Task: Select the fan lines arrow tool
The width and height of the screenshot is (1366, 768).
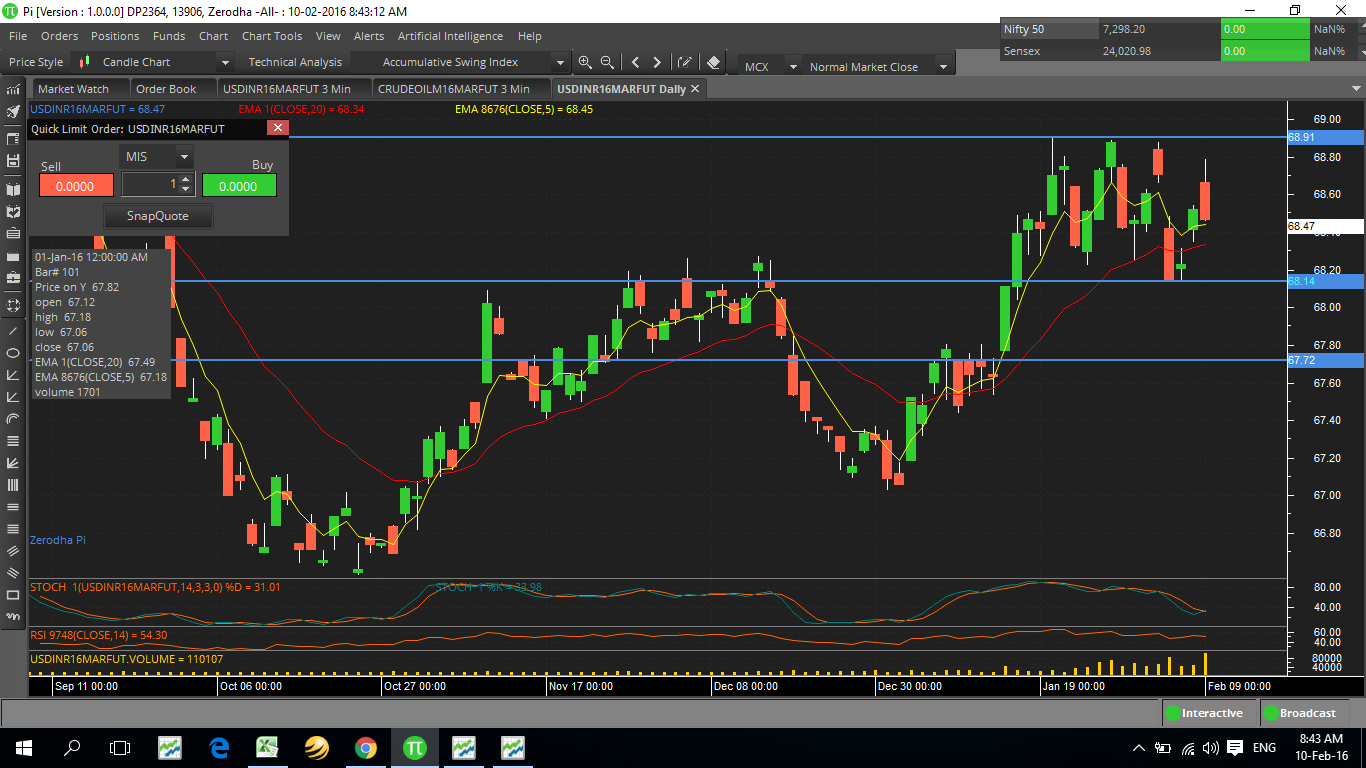Action: click(x=13, y=463)
